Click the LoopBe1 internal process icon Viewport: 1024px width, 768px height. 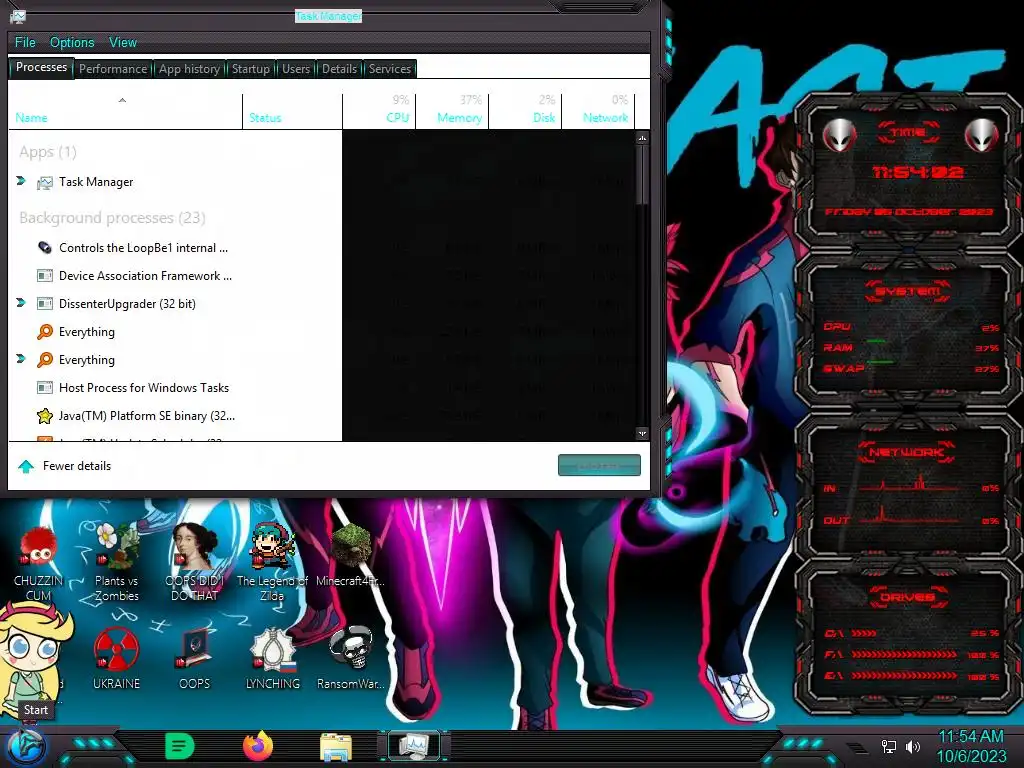pos(44,248)
